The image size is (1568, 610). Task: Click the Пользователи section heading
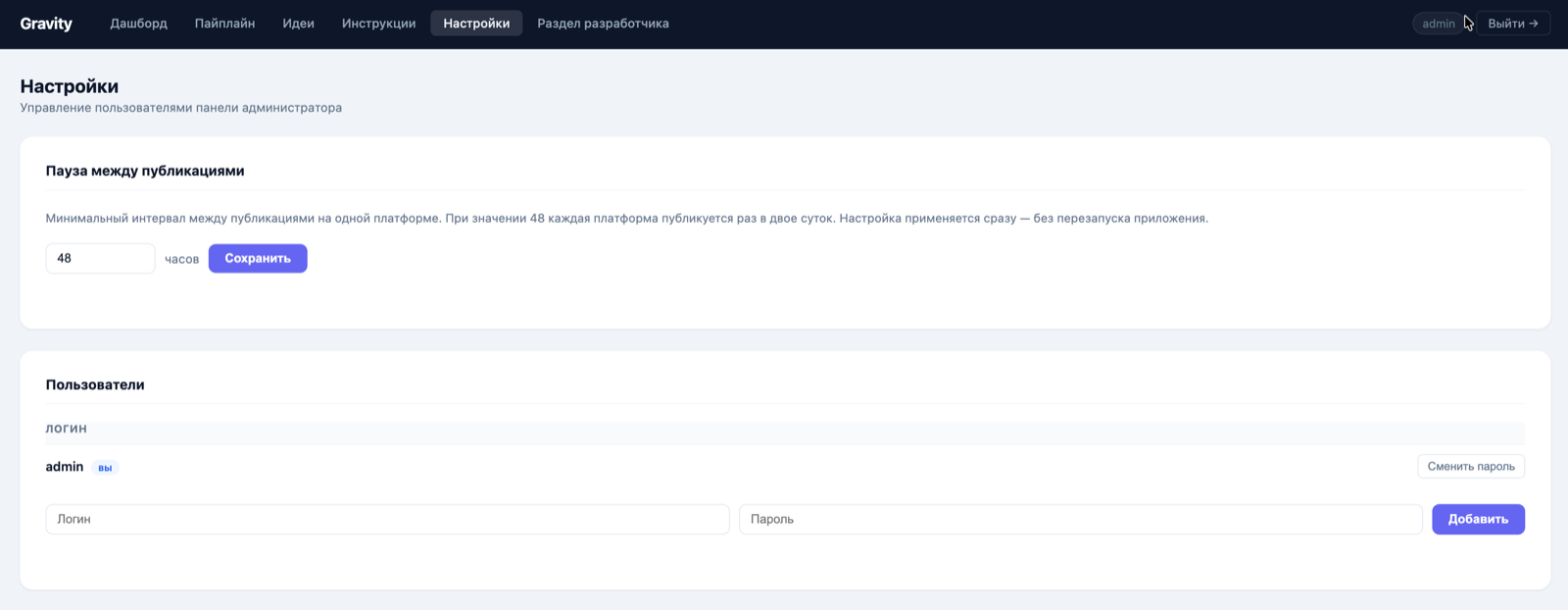95,384
